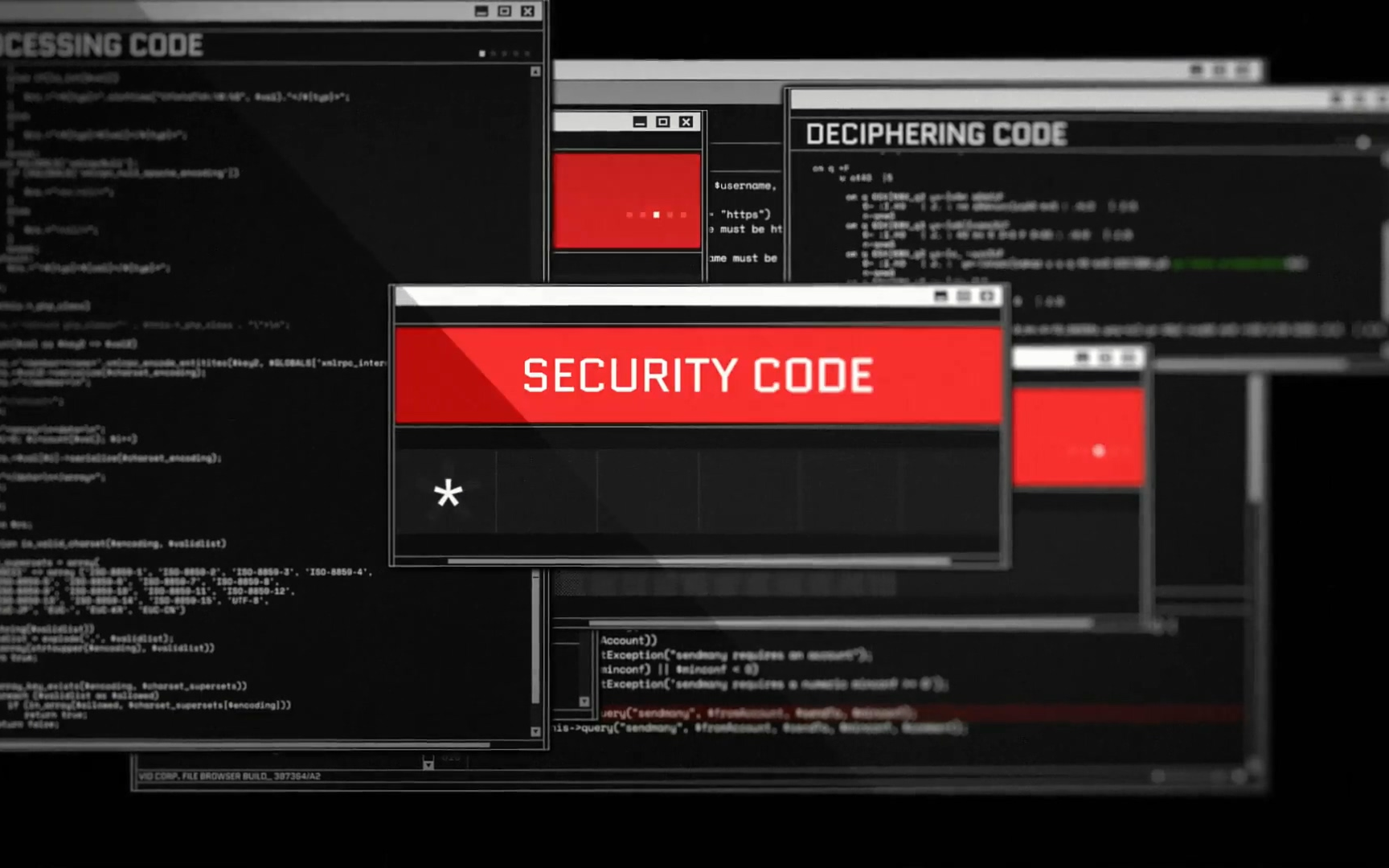Click the white dot in right red panel
The height and width of the screenshot is (868, 1389).
(x=1099, y=451)
